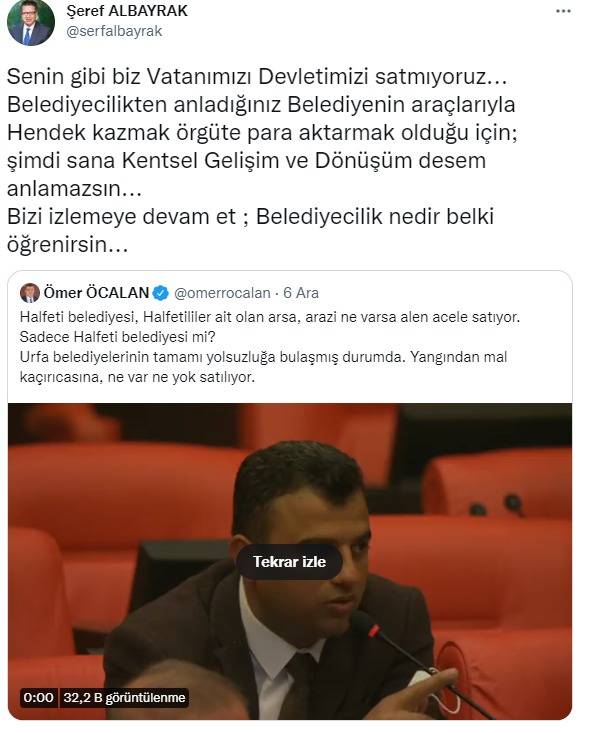Click the 0:00 video time indicator

pos(38,698)
